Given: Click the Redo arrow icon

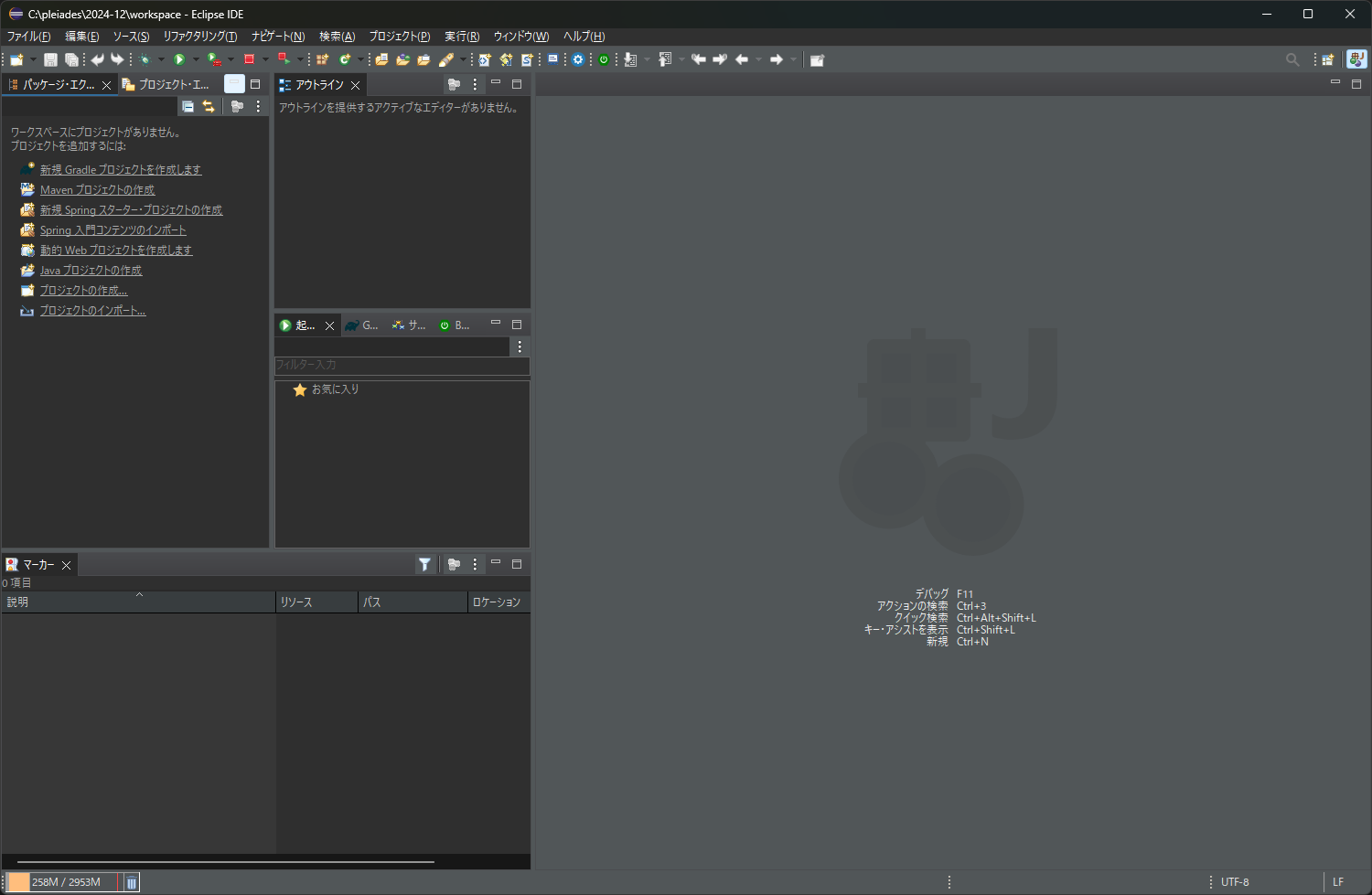Looking at the screenshot, I should 117,59.
